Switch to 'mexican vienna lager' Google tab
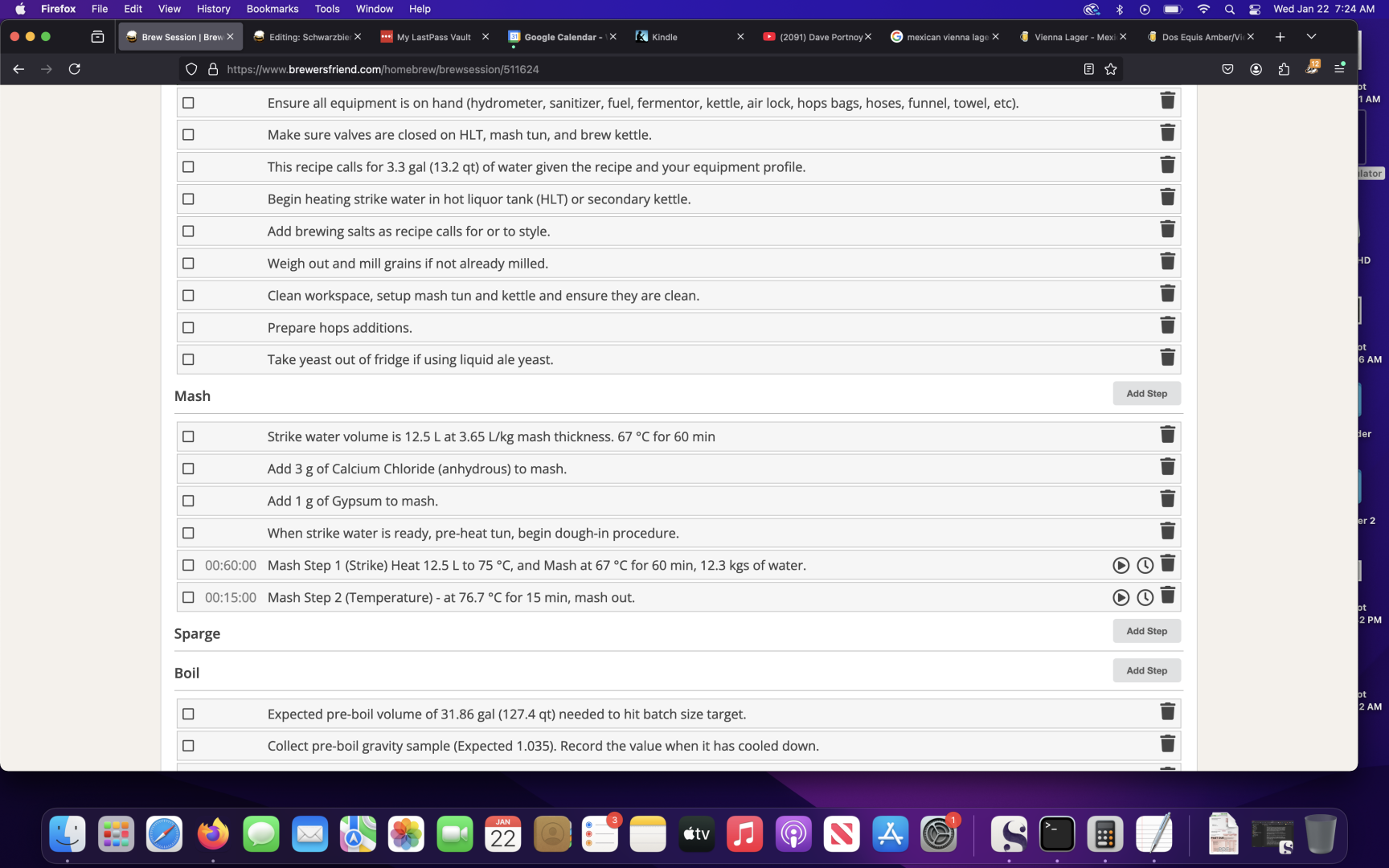 pyautogui.click(x=944, y=37)
